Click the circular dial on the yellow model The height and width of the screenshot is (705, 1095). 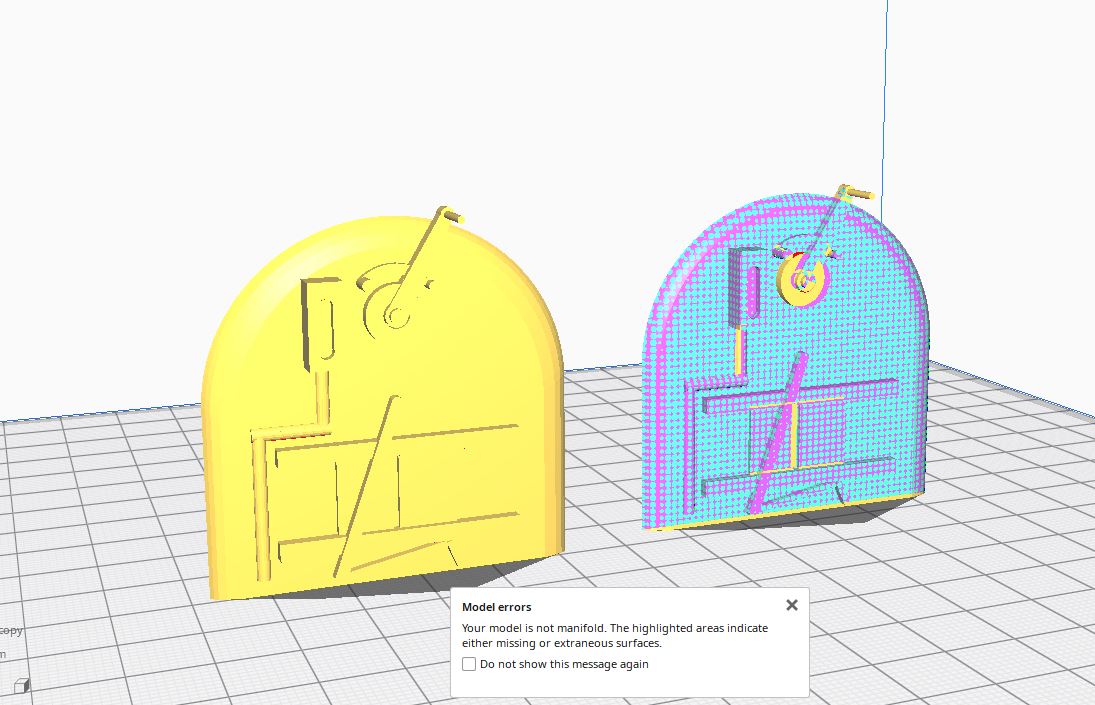coord(393,305)
